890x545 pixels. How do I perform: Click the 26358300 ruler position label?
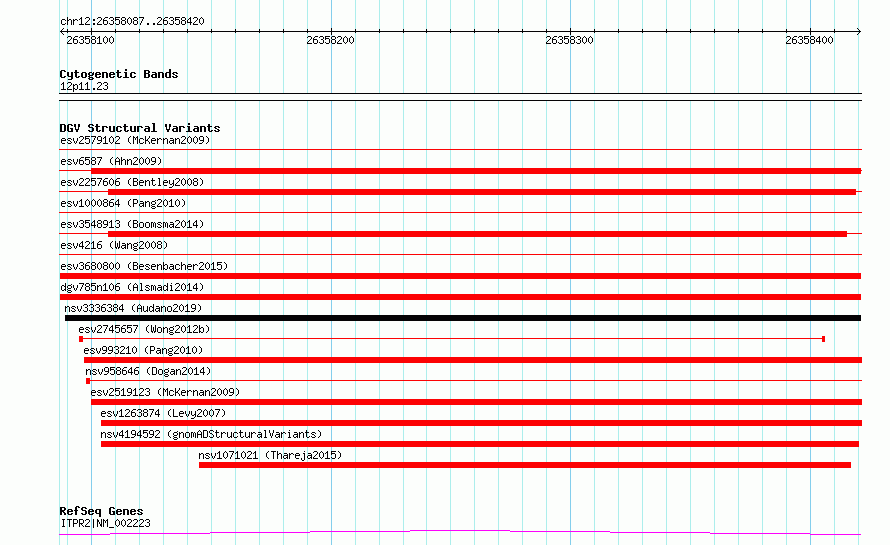(x=569, y=40)
